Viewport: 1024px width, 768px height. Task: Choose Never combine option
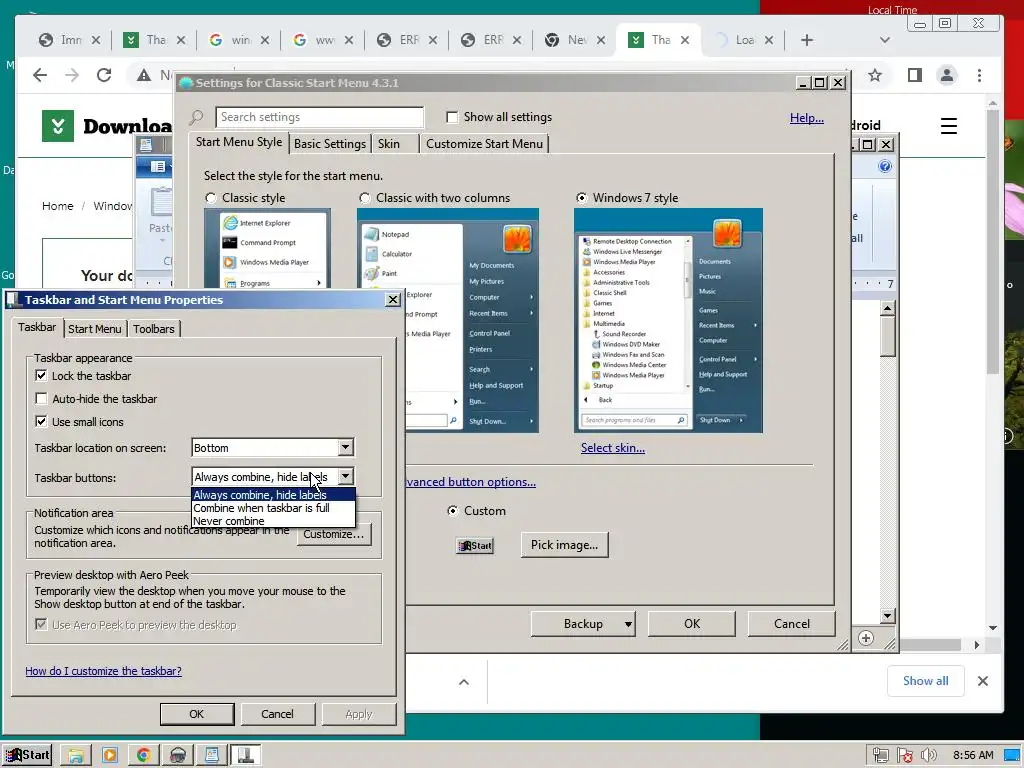click(x=273, y=521)
